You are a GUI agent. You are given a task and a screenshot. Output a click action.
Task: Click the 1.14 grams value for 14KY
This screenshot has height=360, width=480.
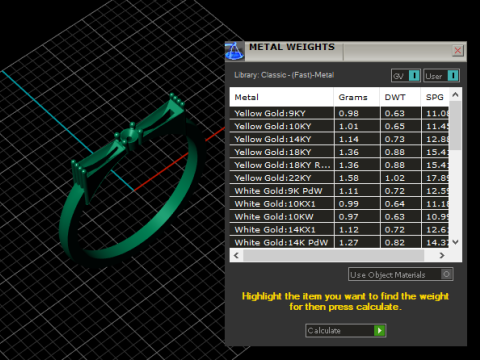(x=349, y=139)
